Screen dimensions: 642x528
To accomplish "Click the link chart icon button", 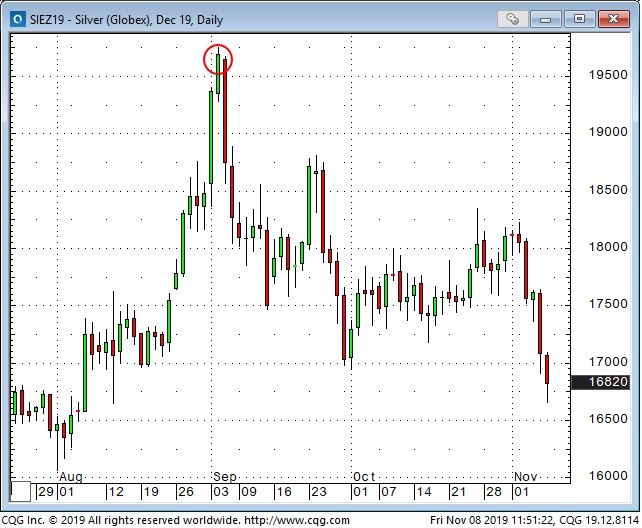I will 512,19.
